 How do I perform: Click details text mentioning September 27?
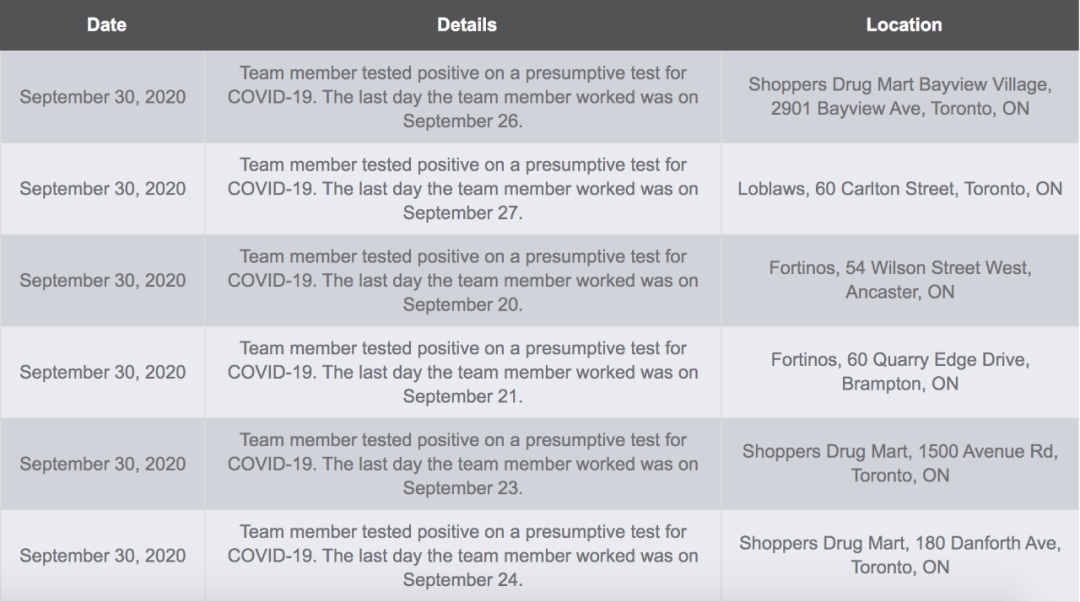pyautogui.click(x=463, y=189)
